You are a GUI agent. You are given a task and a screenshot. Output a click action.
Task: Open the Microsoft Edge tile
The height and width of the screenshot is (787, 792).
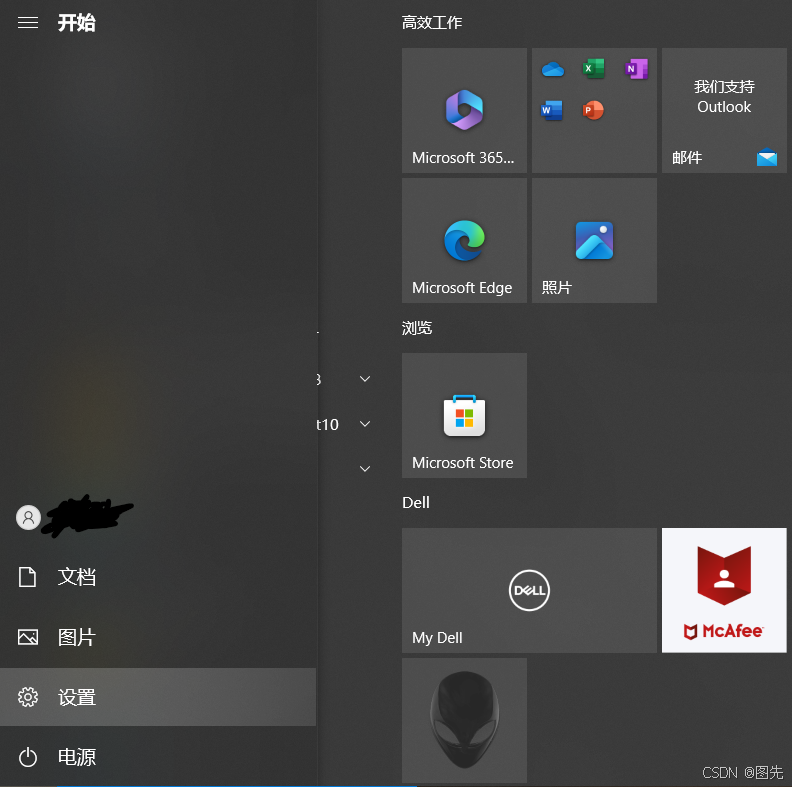coord(464,240)
